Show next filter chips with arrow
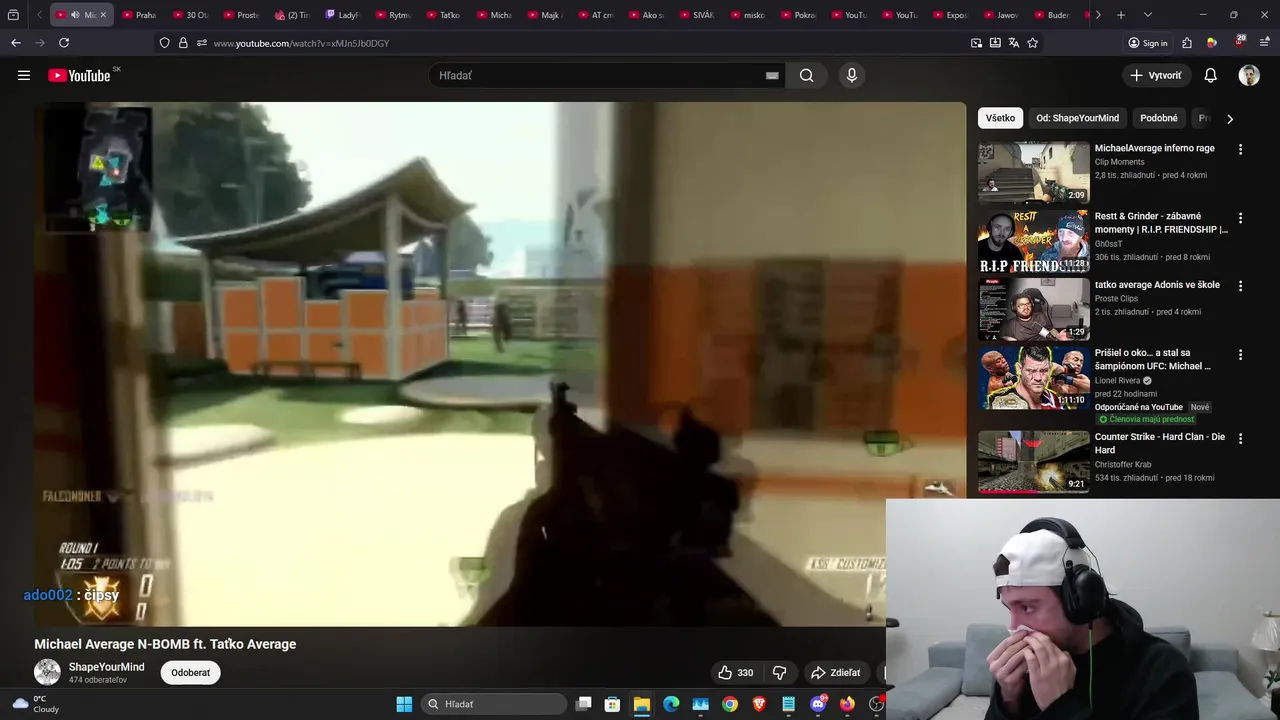Image resolution: width=1280 pixels, height=720 pixels. point(1229,118)
